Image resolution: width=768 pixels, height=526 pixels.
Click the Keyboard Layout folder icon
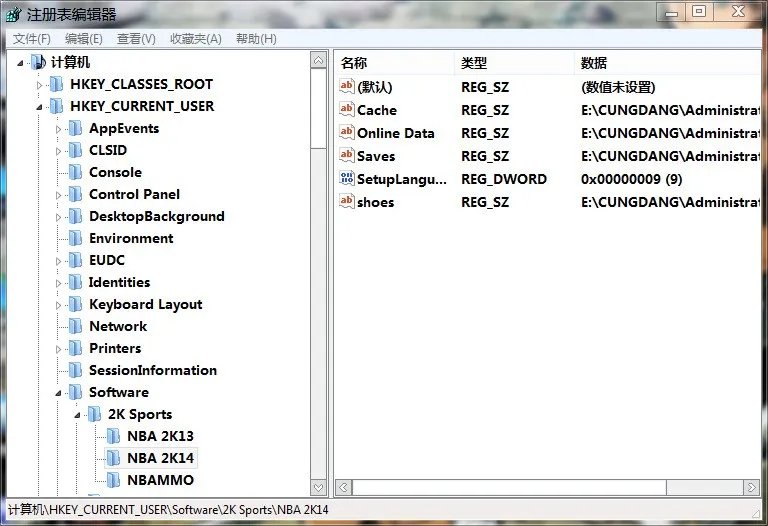coord(75,305)
